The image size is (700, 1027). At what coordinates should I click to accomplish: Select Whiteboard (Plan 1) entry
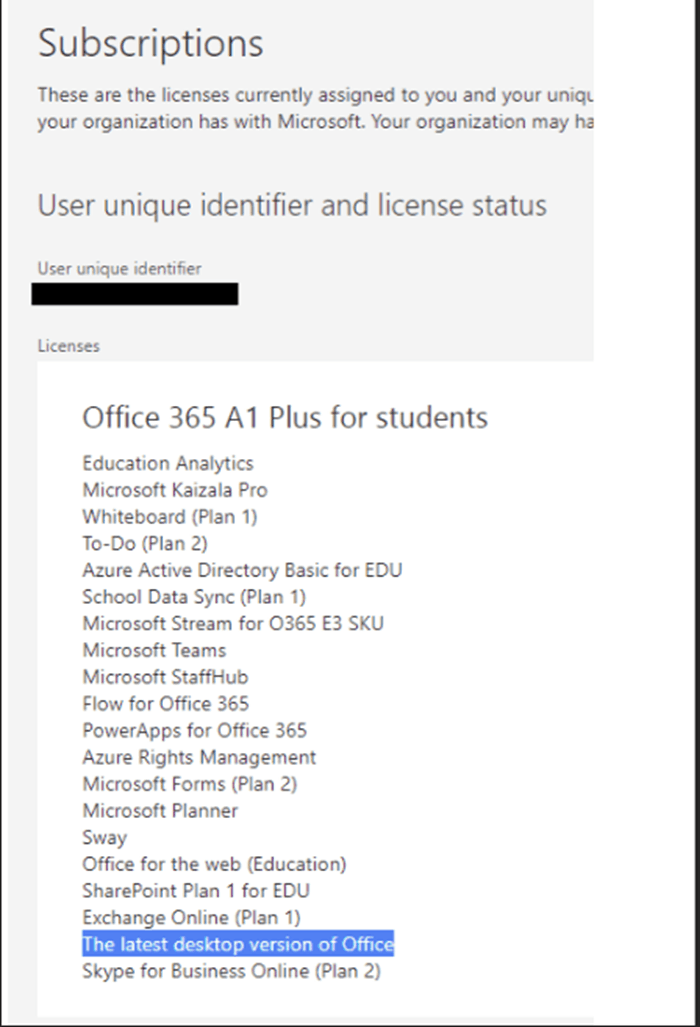point(170,517)
